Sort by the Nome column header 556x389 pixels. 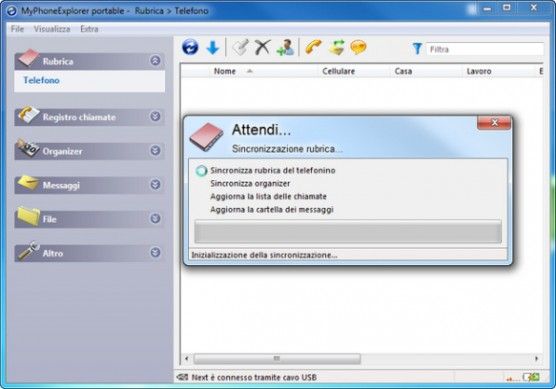225,71
